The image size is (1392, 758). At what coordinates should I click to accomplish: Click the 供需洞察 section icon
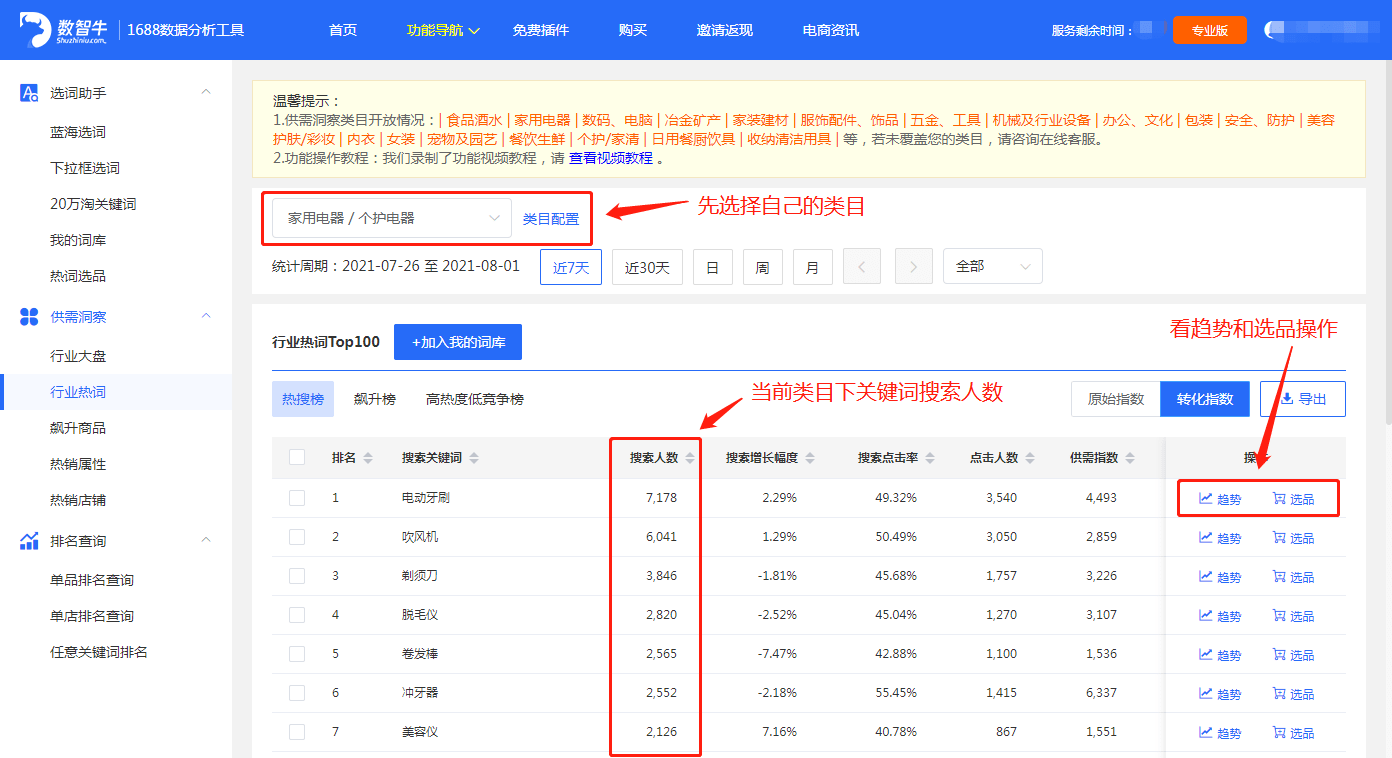pyautogui.click(x=30, y=317)
